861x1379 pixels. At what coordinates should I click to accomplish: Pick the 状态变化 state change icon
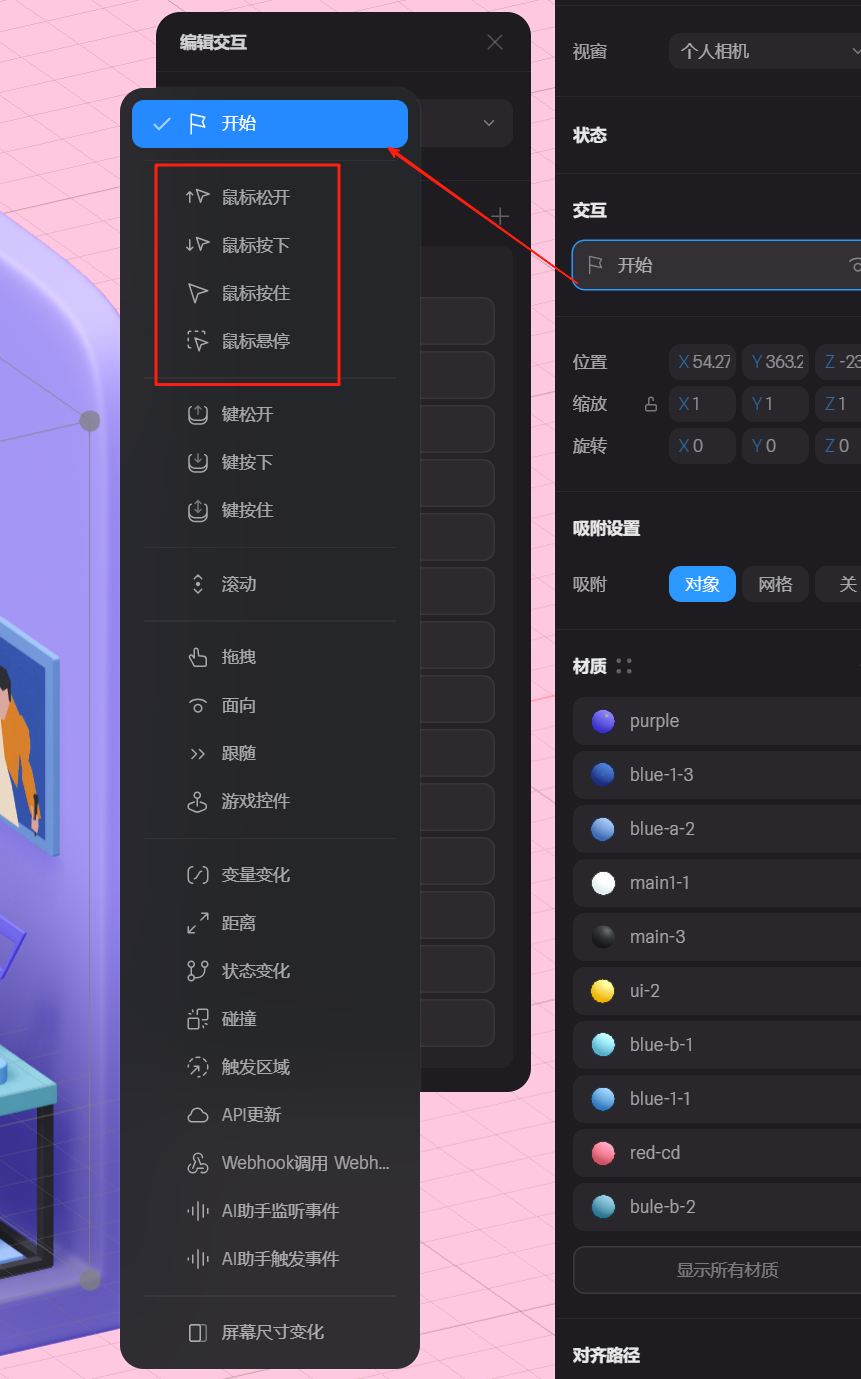(x=198, y=971)
